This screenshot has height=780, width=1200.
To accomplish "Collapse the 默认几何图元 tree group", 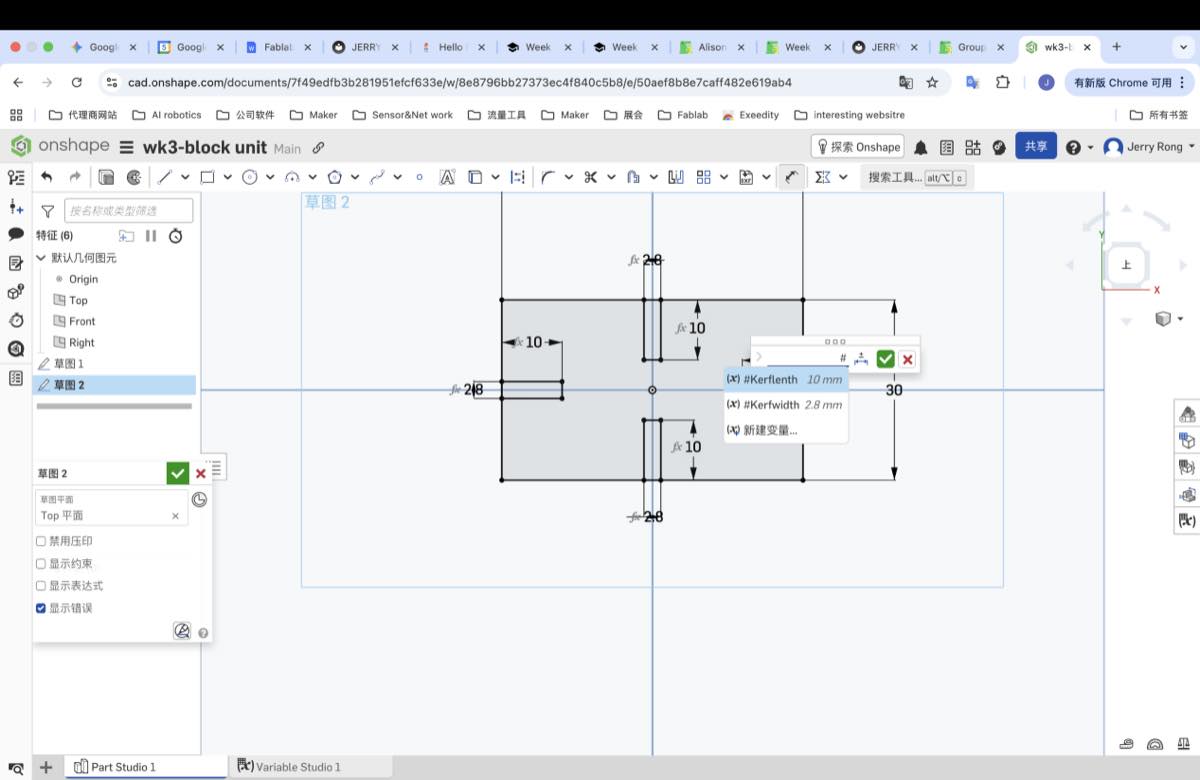I will pyautogui.click(x=41, y=258).
